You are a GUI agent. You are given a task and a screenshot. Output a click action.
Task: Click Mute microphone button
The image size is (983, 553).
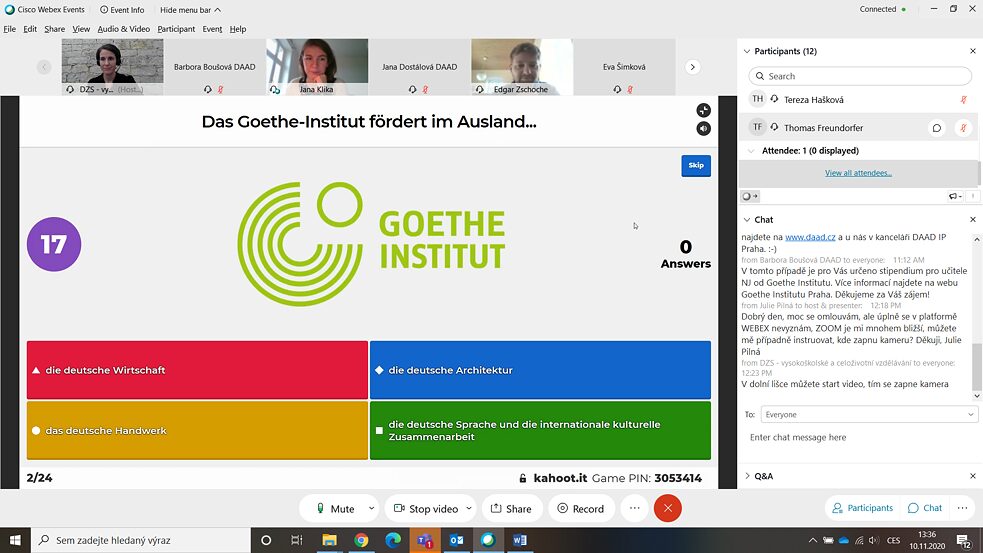tap(335, 508)
